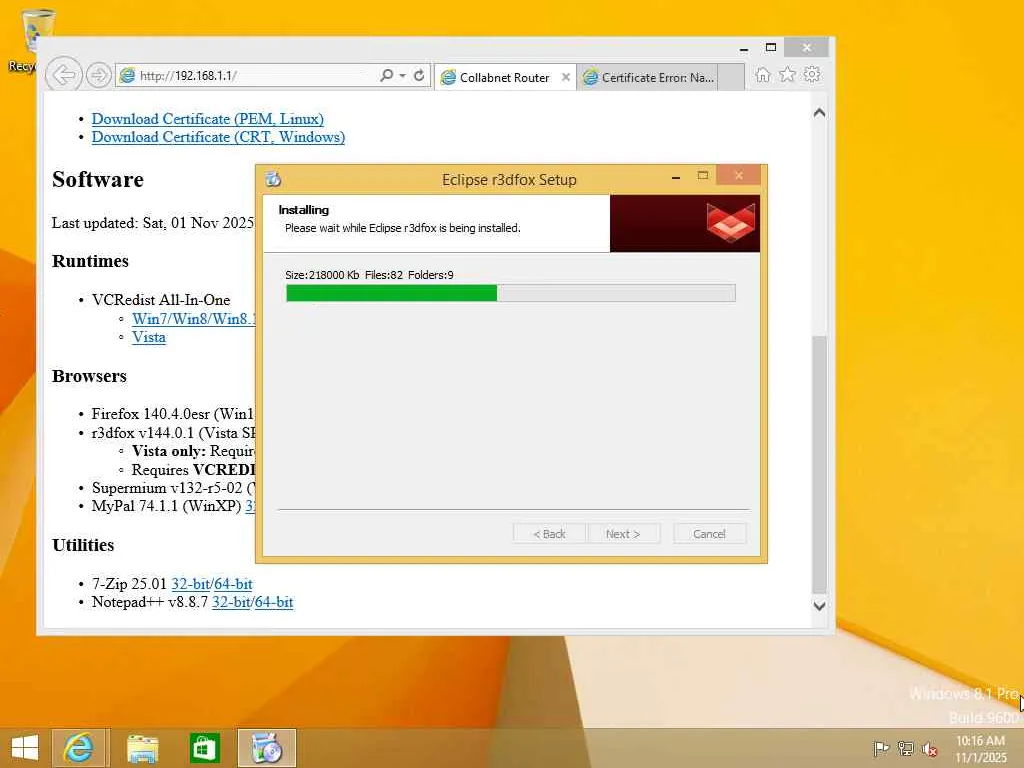Open address bar dropdown arrow

[402, 76]
